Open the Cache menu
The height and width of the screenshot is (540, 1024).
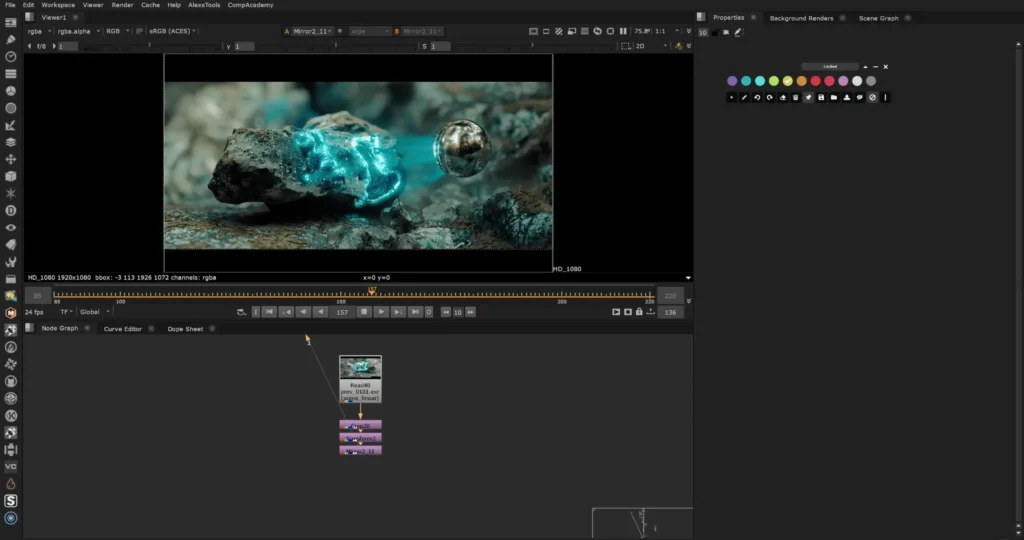150,5
